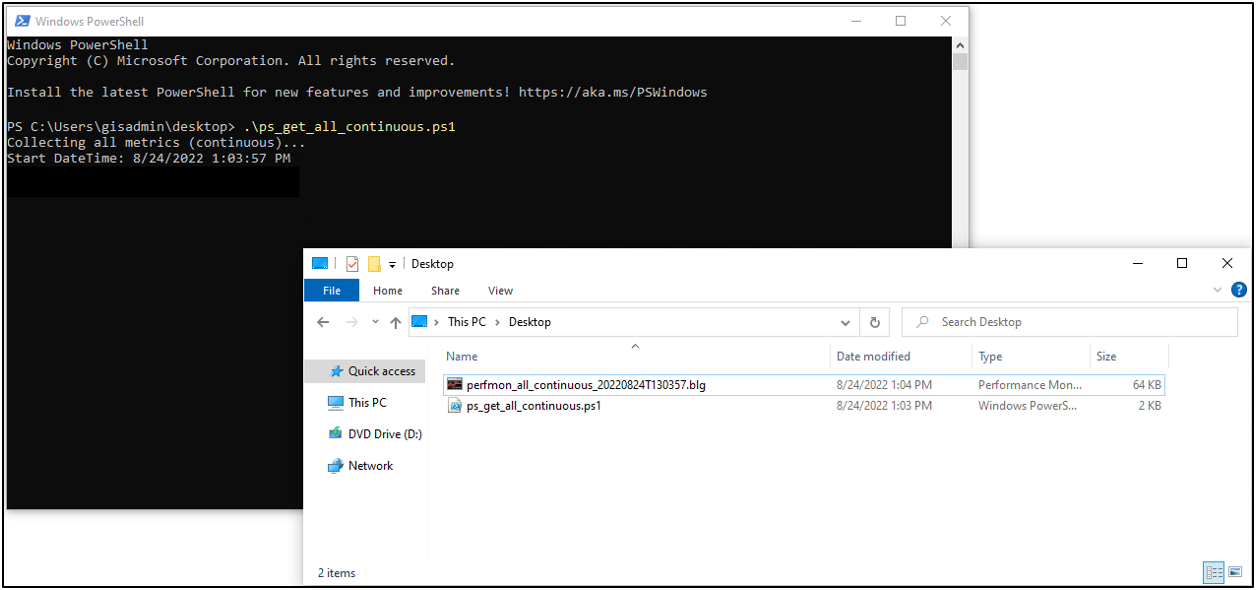This screenshot has width=1256, height=590.
Task: Switch to Large icons view layout
Action: click(1235, 573)
